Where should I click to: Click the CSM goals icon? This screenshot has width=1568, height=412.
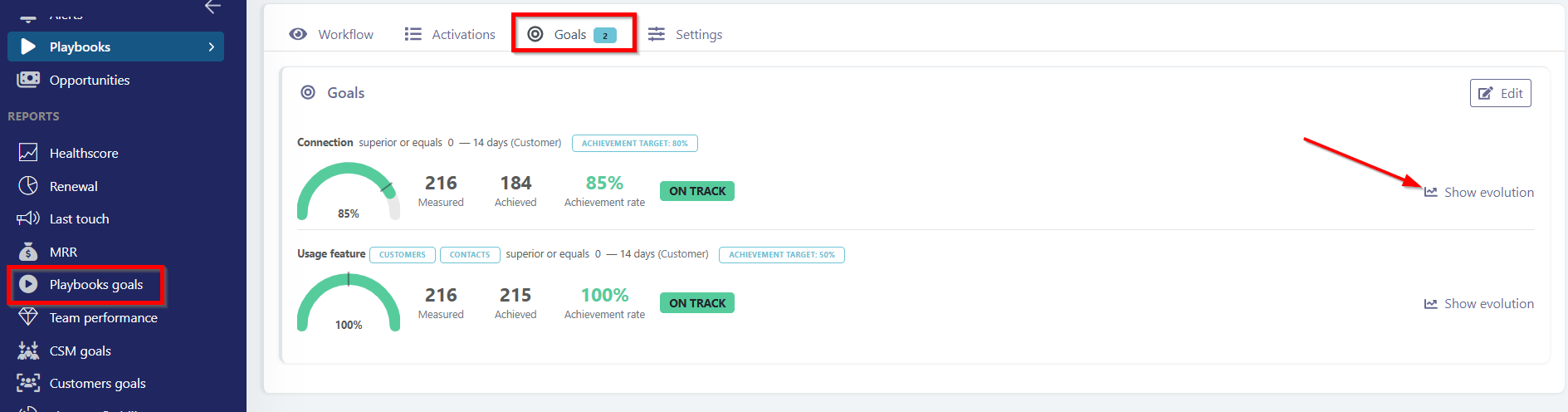pos(28,351)
